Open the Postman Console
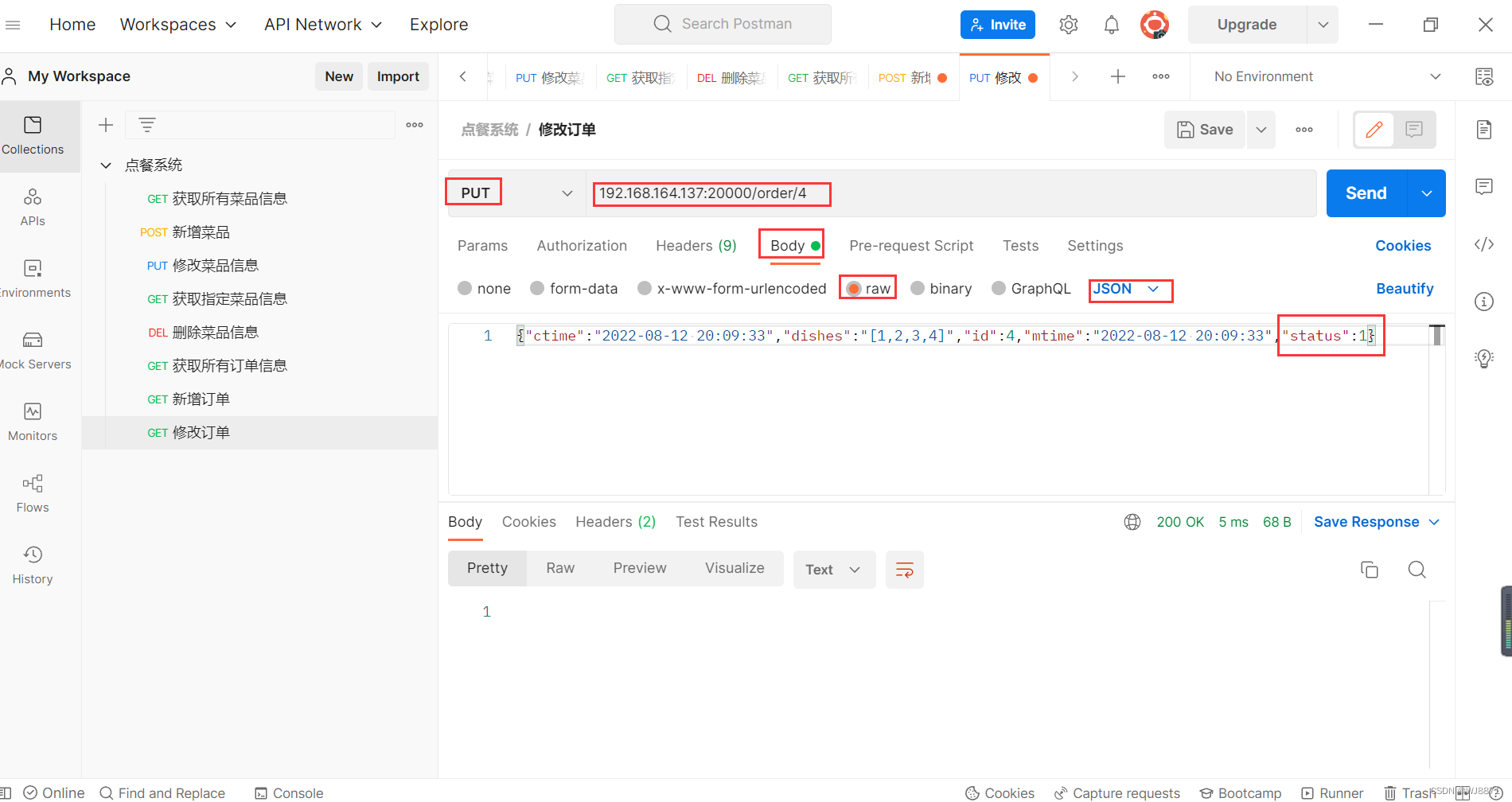Viewport: 1512px width, 802px height. point(289,792)
